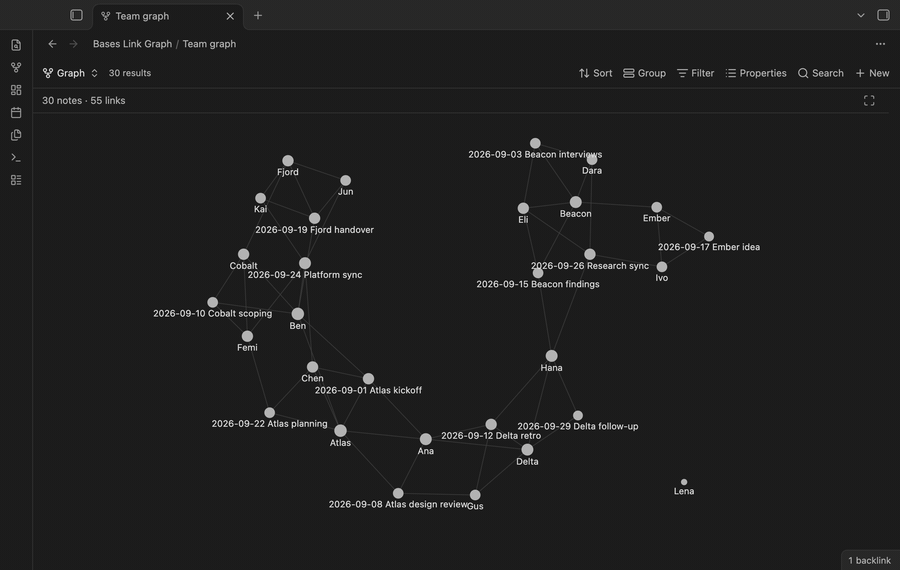Click Team graph breadcrumb
The image size is (900, 570).
point(209,44)
